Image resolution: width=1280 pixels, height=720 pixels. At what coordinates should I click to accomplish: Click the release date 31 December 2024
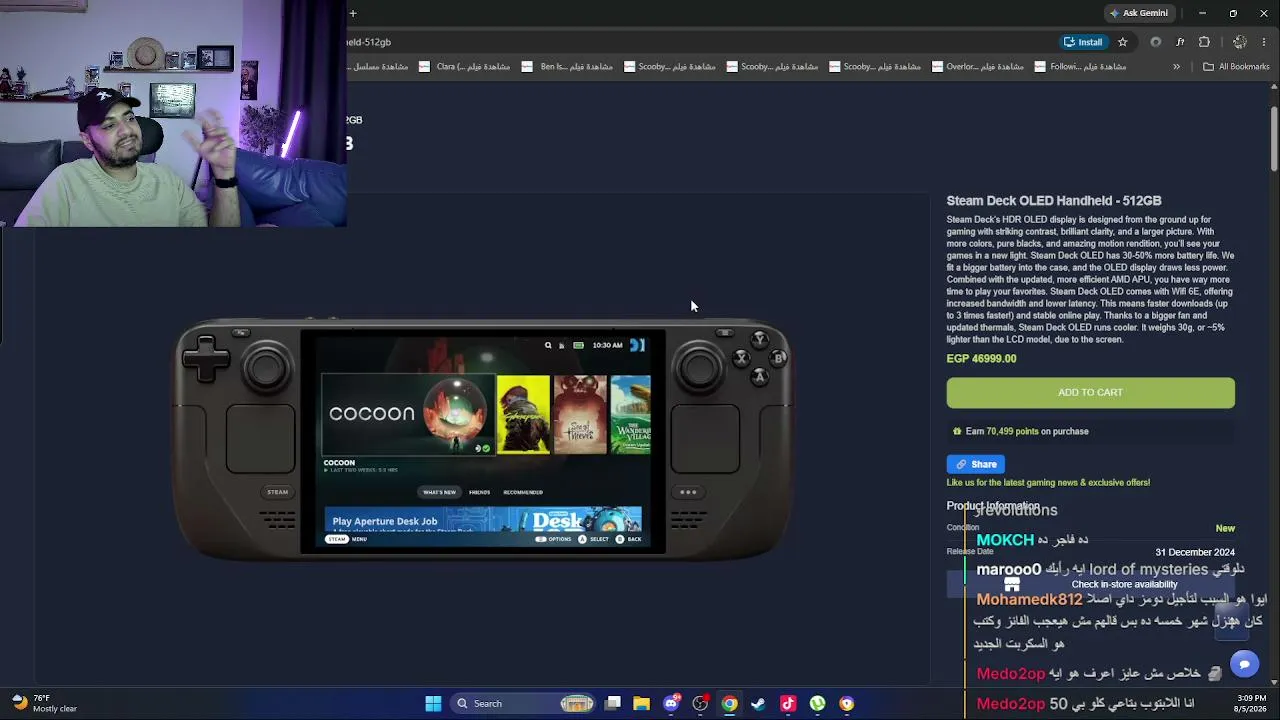coord(1195,552)
